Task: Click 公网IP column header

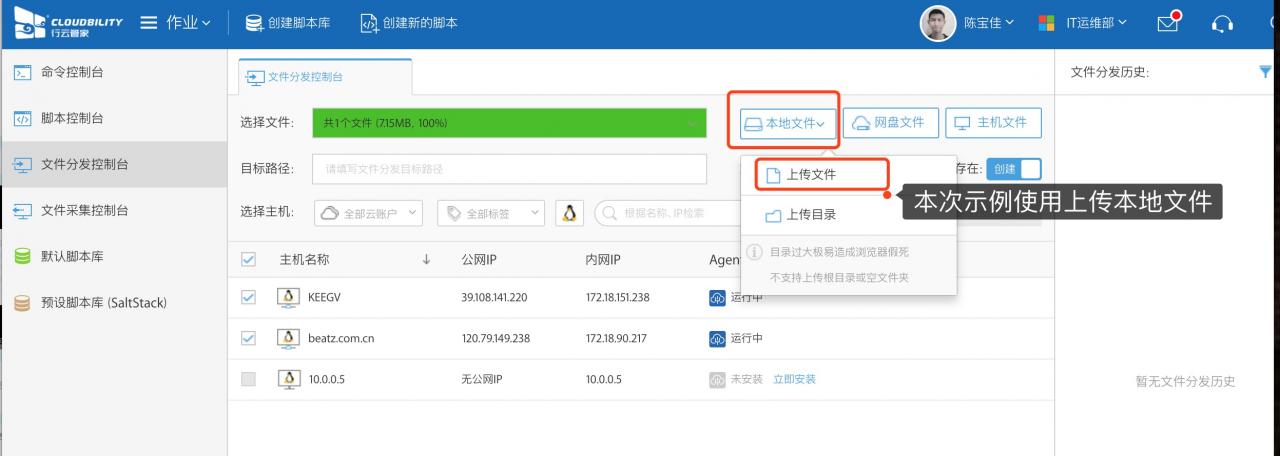Action: (x=479, y=260)
